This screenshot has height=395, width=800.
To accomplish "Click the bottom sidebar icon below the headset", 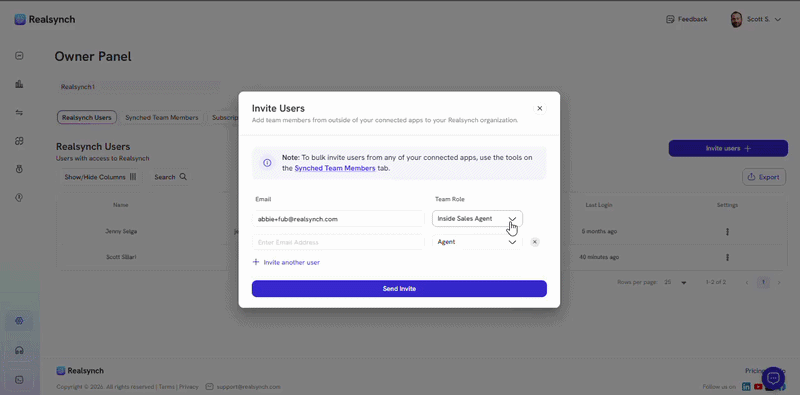I will 19,380.
